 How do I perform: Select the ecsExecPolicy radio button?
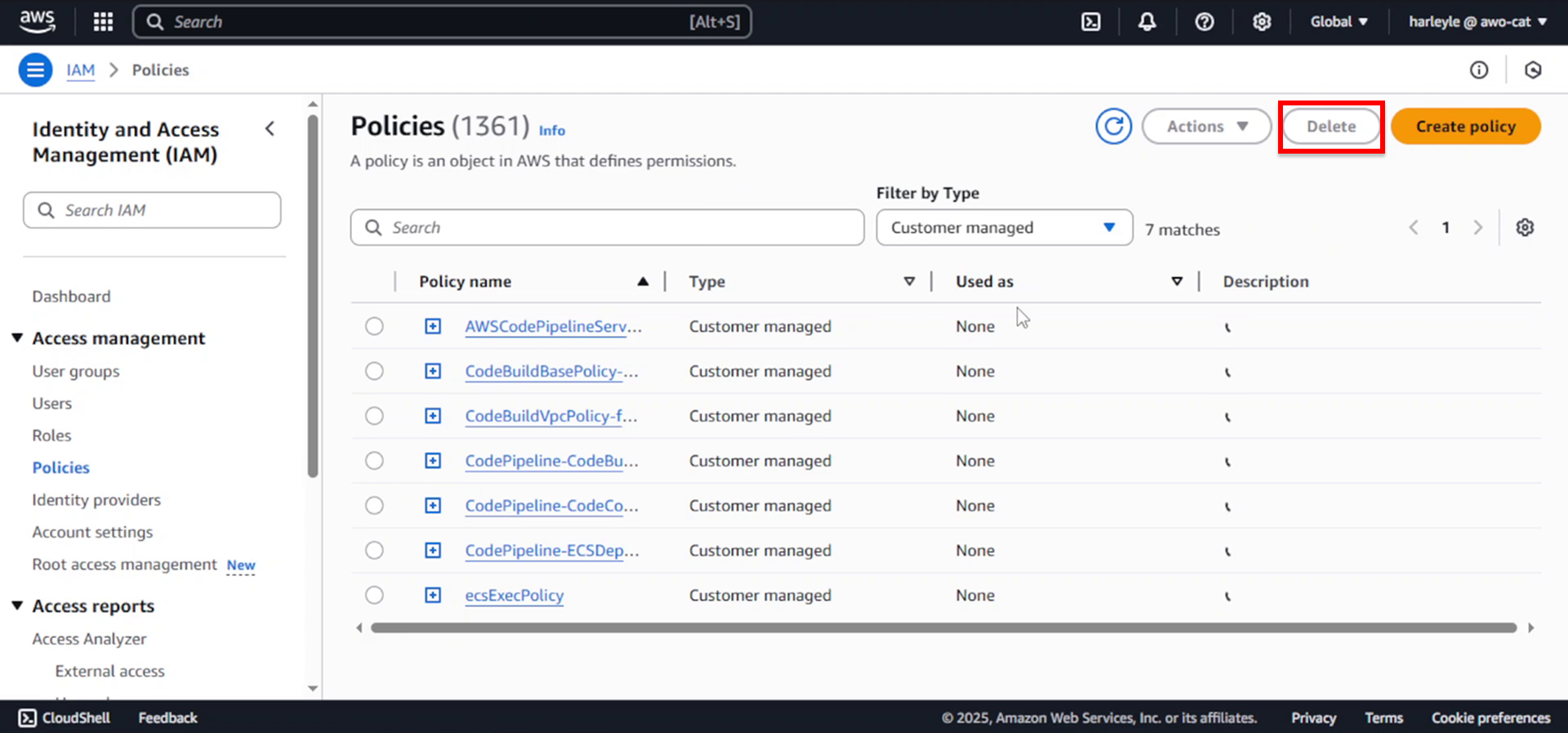click(x=374, y=596)
